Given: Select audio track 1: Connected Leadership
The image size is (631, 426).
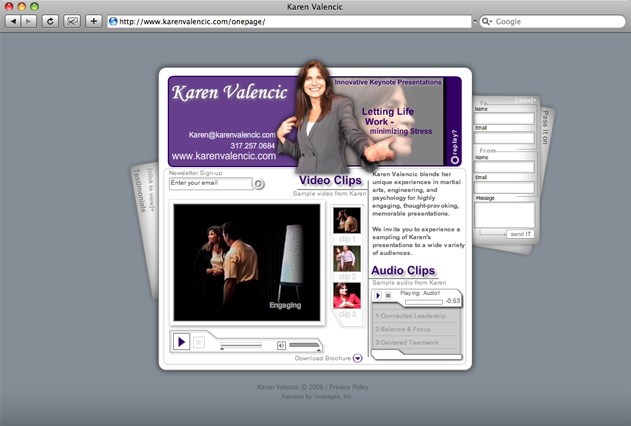Looking at the screenshot, I should 417,316.
